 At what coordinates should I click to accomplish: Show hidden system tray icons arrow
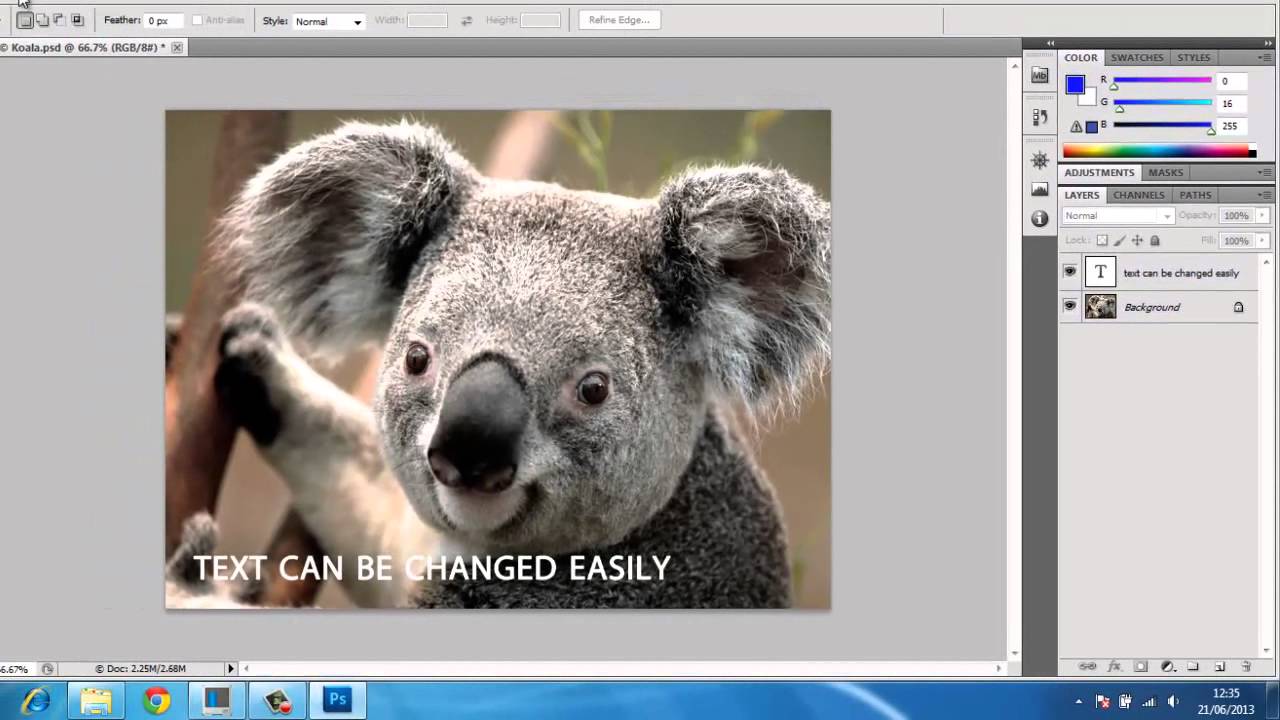pyautogui.click(x=1078, y=702)
